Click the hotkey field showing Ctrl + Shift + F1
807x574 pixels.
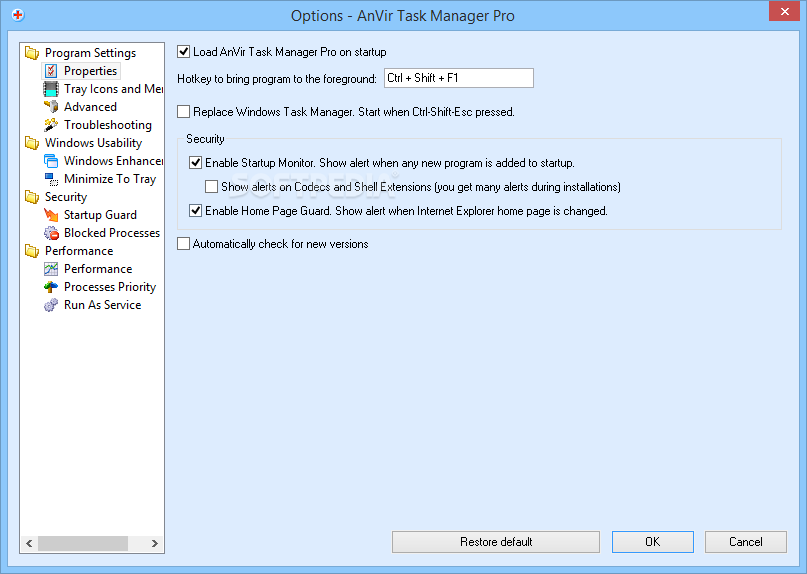point(459,78)
